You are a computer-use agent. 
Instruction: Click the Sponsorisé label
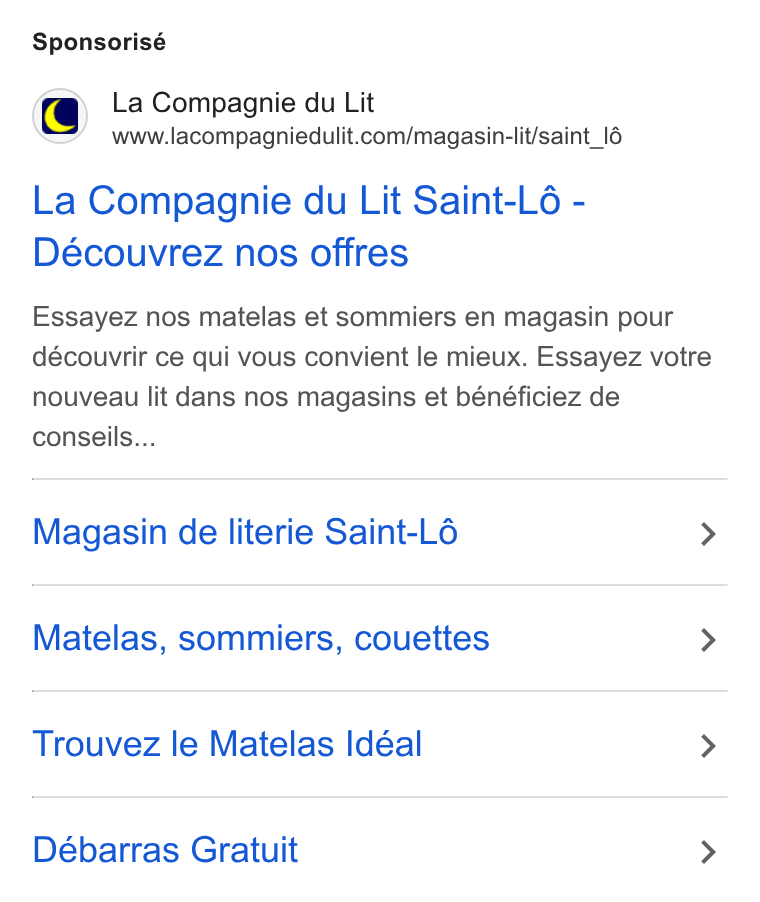99,42
